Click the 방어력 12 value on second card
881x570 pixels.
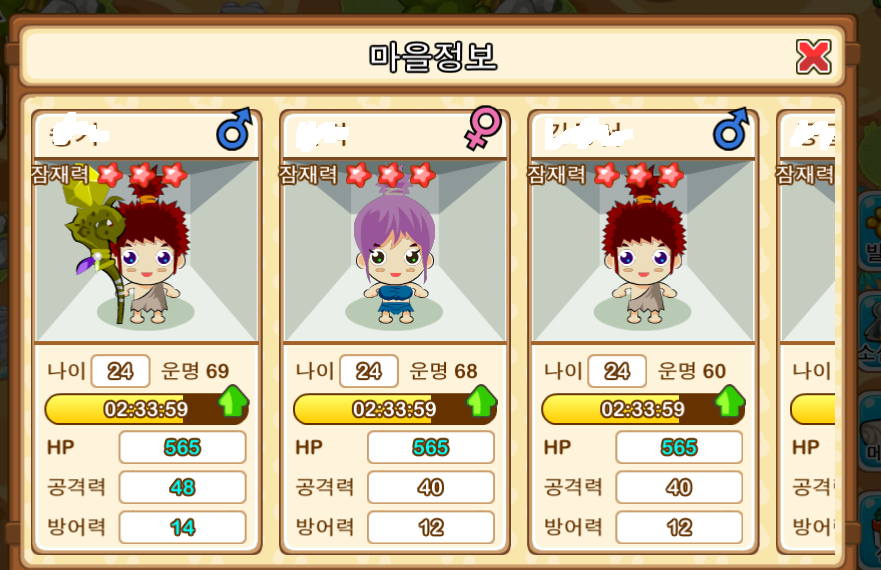click(431, 527)
